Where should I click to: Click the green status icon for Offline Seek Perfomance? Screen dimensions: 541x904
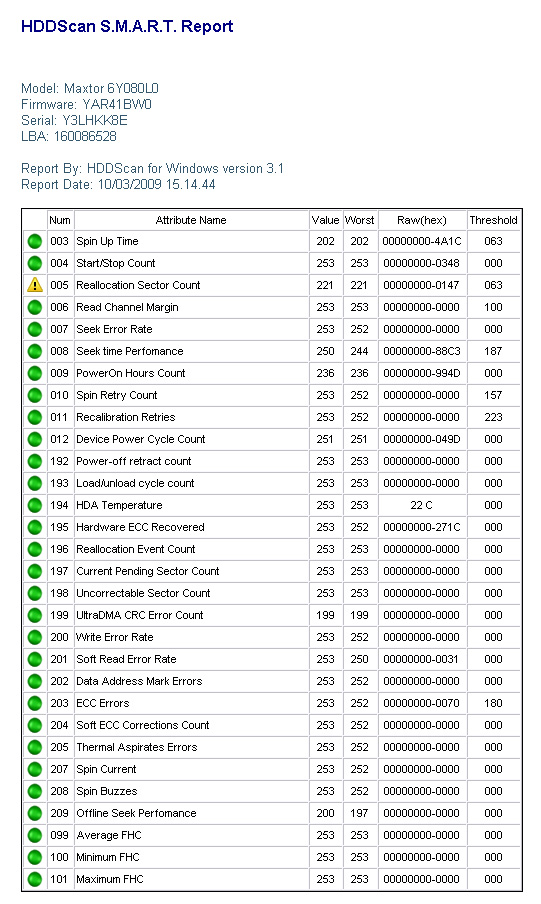(x=35, y=813)
